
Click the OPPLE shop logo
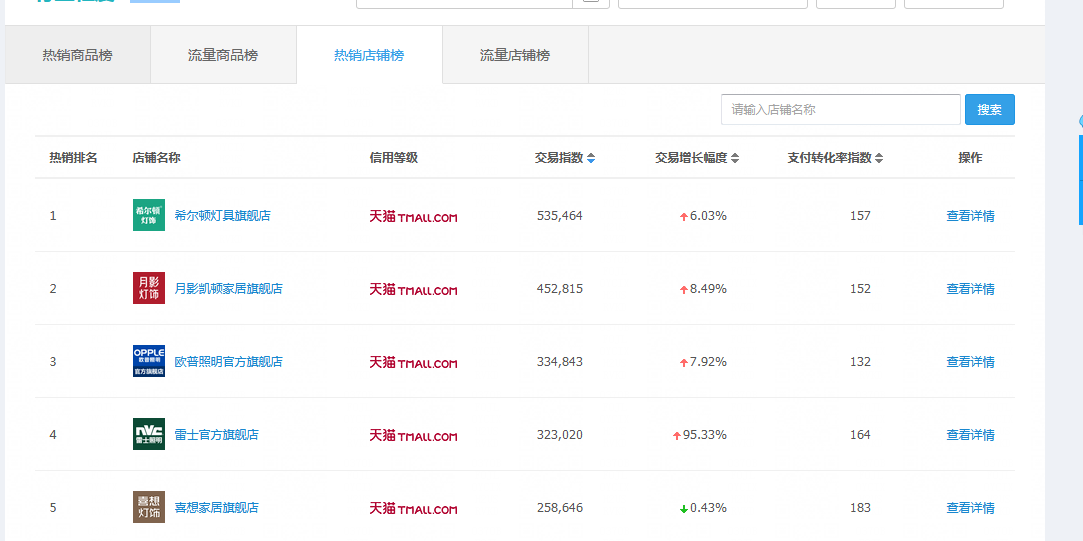coord(148,361)
